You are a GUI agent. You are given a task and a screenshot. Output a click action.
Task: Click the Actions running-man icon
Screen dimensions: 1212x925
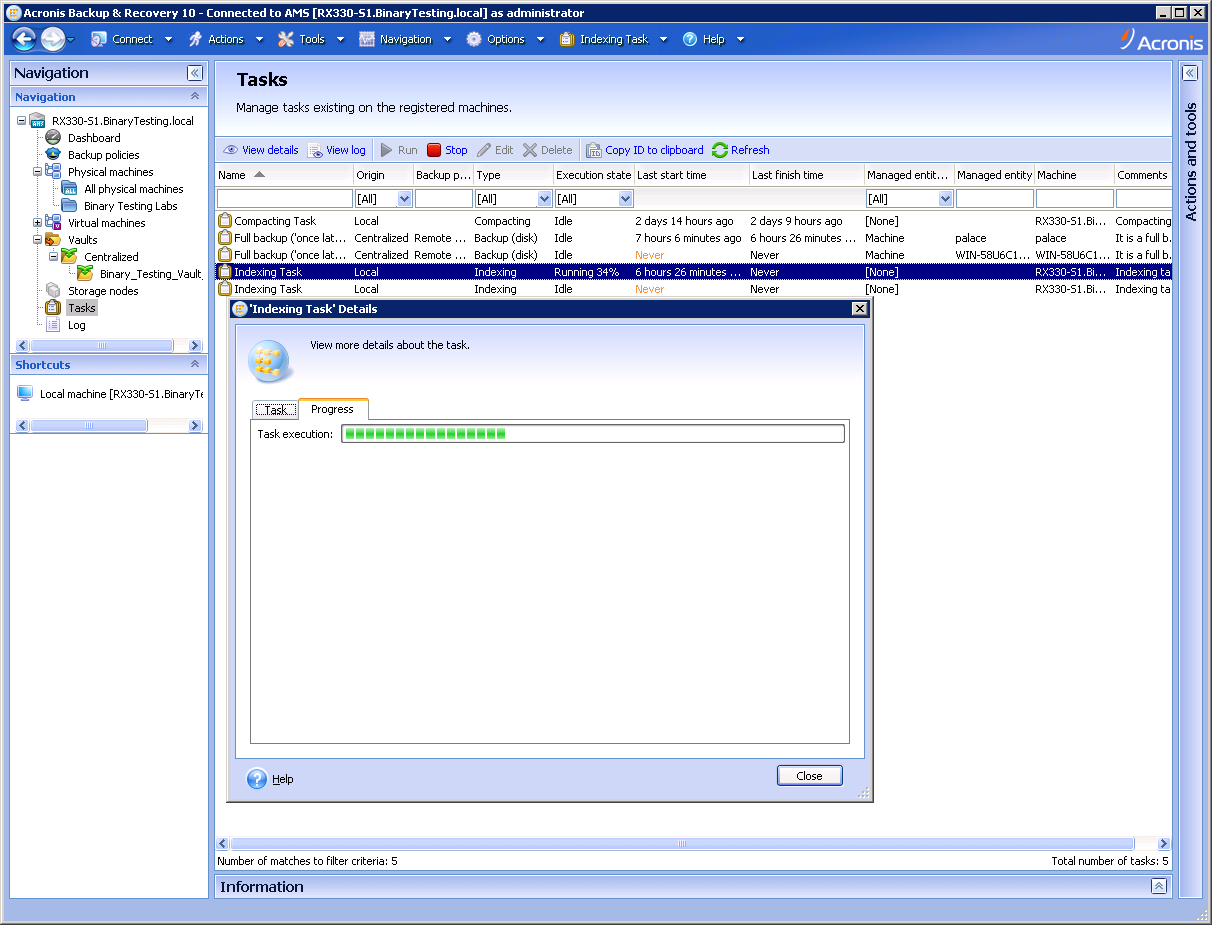(x=195, y=39)
